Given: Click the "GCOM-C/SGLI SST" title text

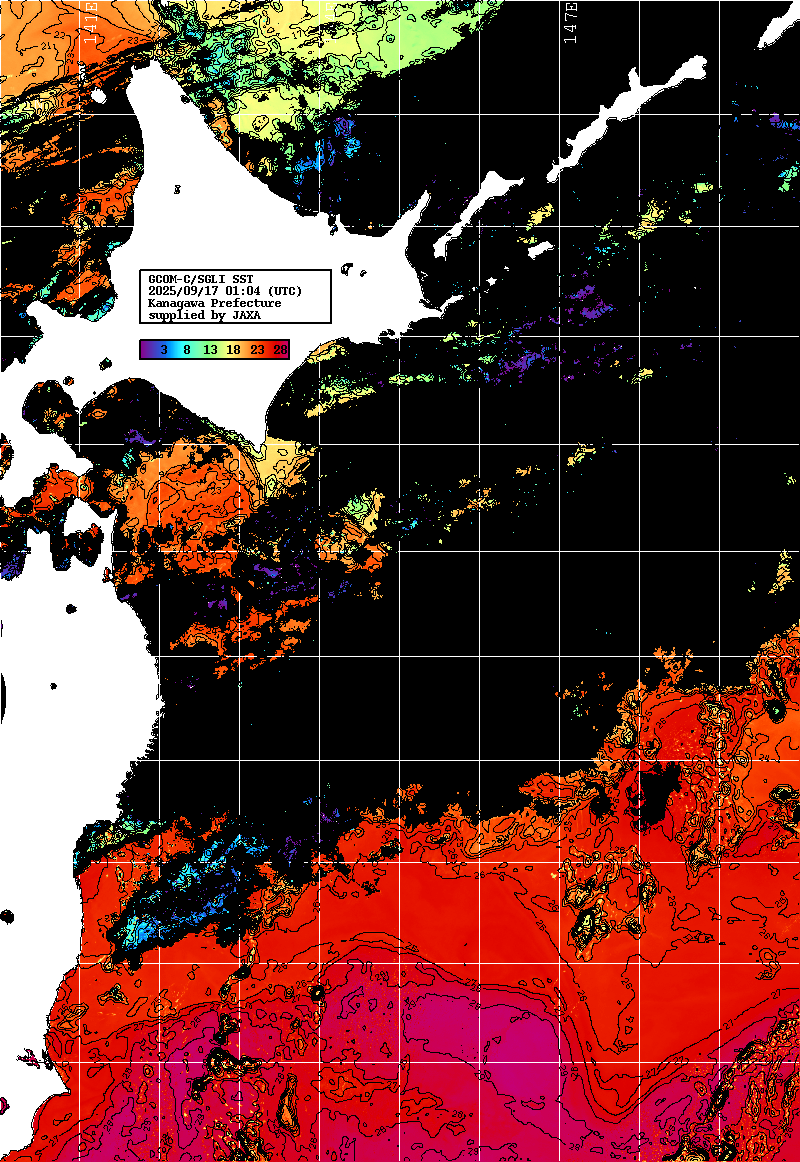Looking at the screenshot, I should pos(201,279).
